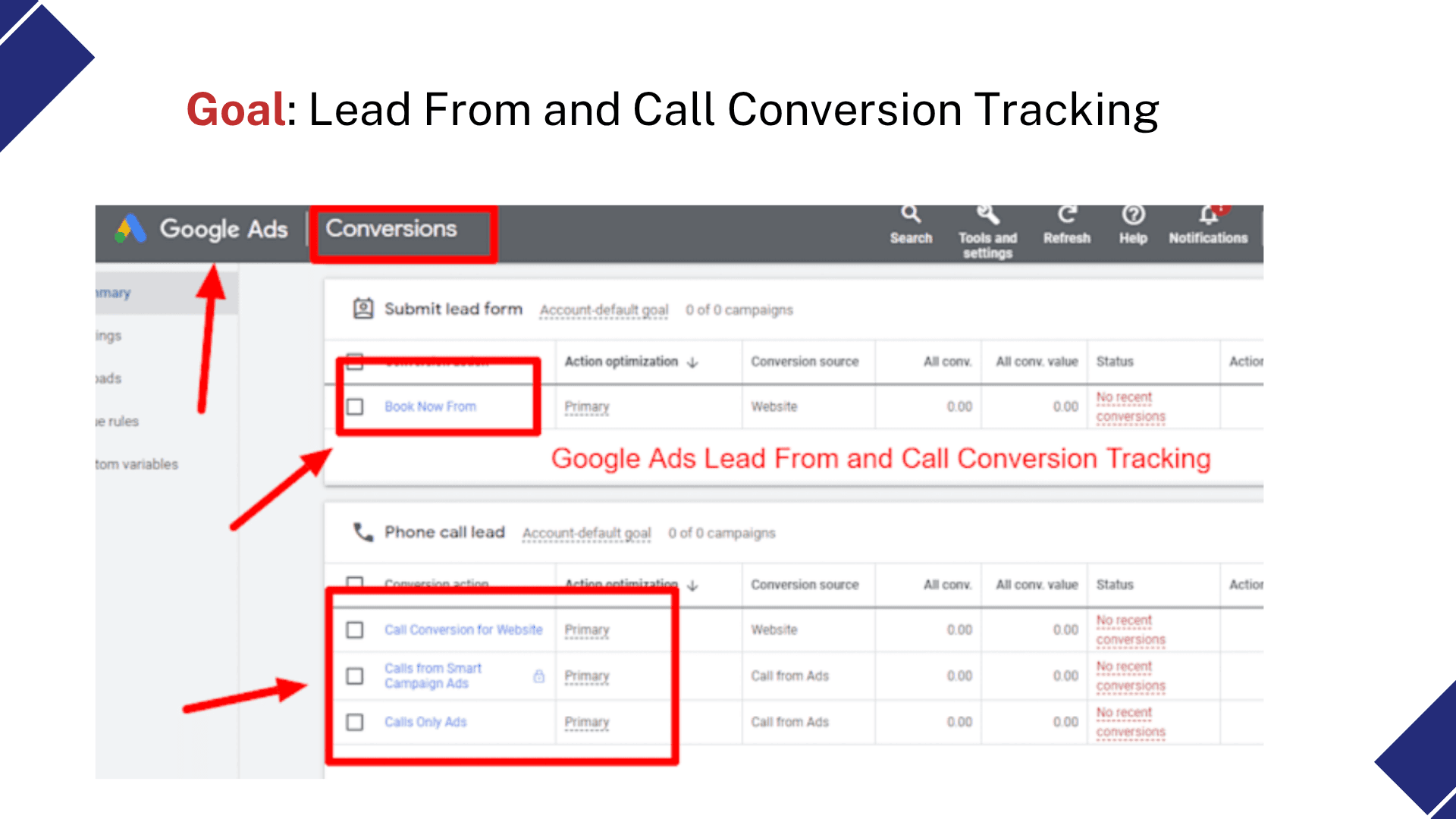Open the Call Conversion for Website link
Image resolution: width=1456 pixels, height=819 pixels.
(x=463, y=629)
